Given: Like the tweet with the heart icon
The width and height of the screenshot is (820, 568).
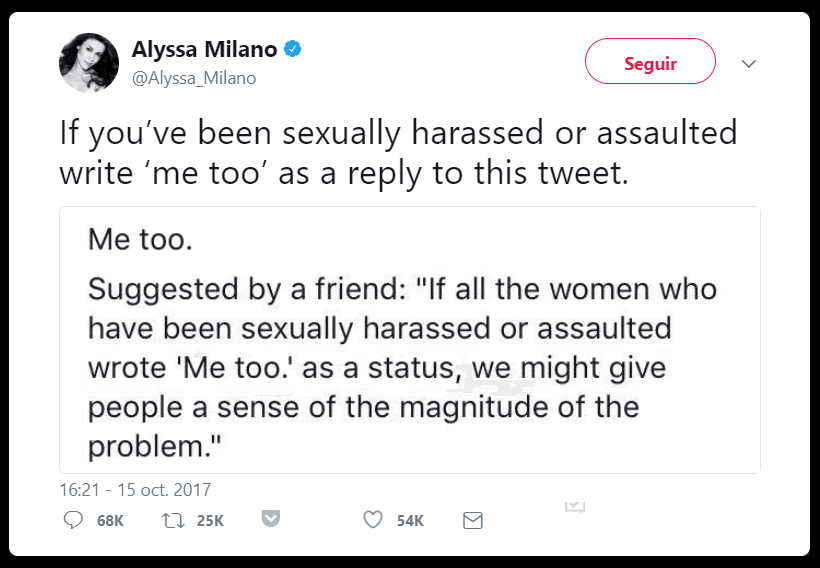Looking at the screenshot, I should click(x=373, y=520).
